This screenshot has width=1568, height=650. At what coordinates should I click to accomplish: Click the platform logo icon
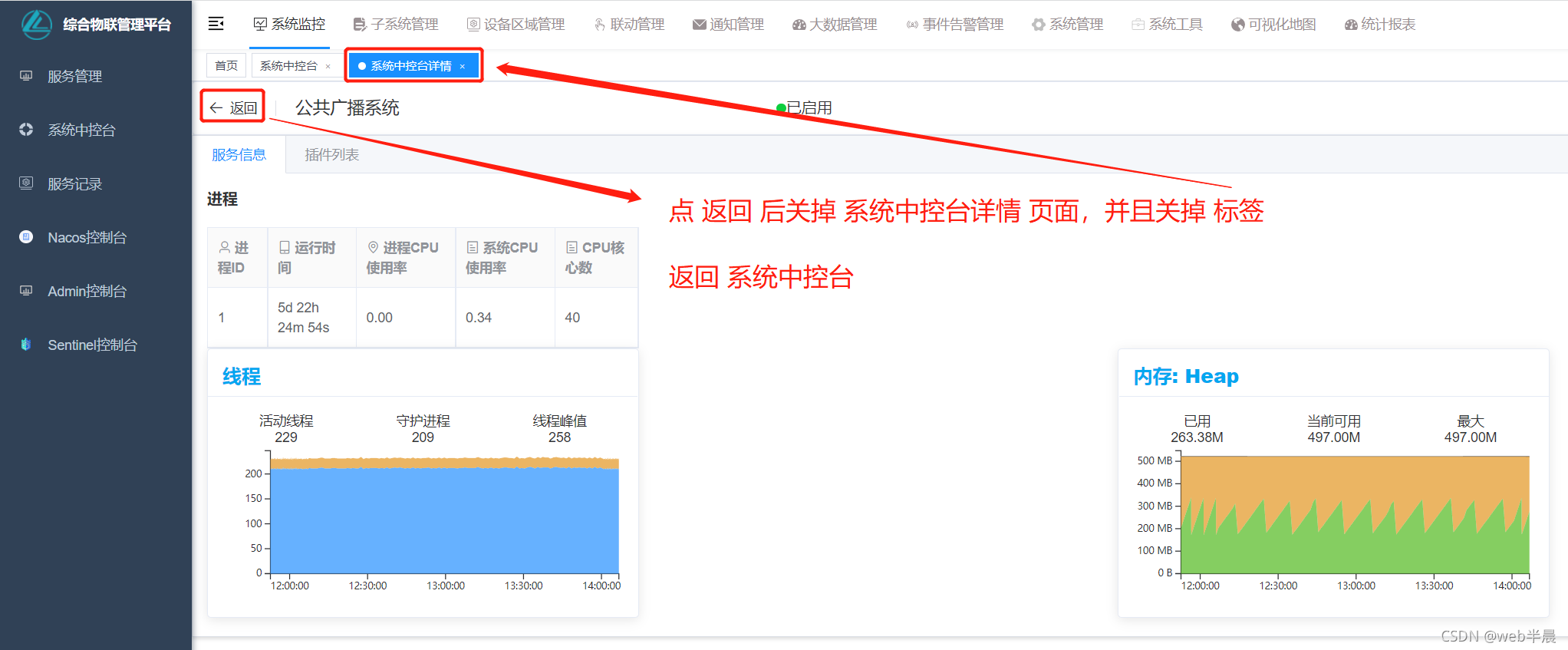point(36,24)
